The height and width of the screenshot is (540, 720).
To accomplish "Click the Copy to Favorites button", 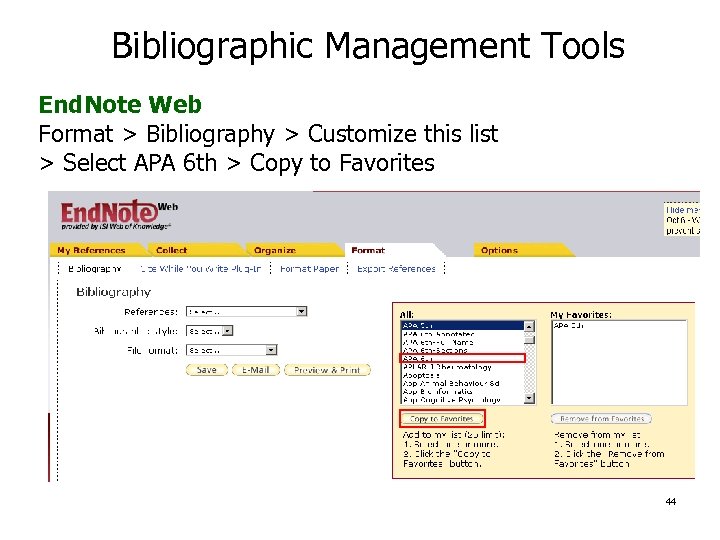I will pos(442,419).
